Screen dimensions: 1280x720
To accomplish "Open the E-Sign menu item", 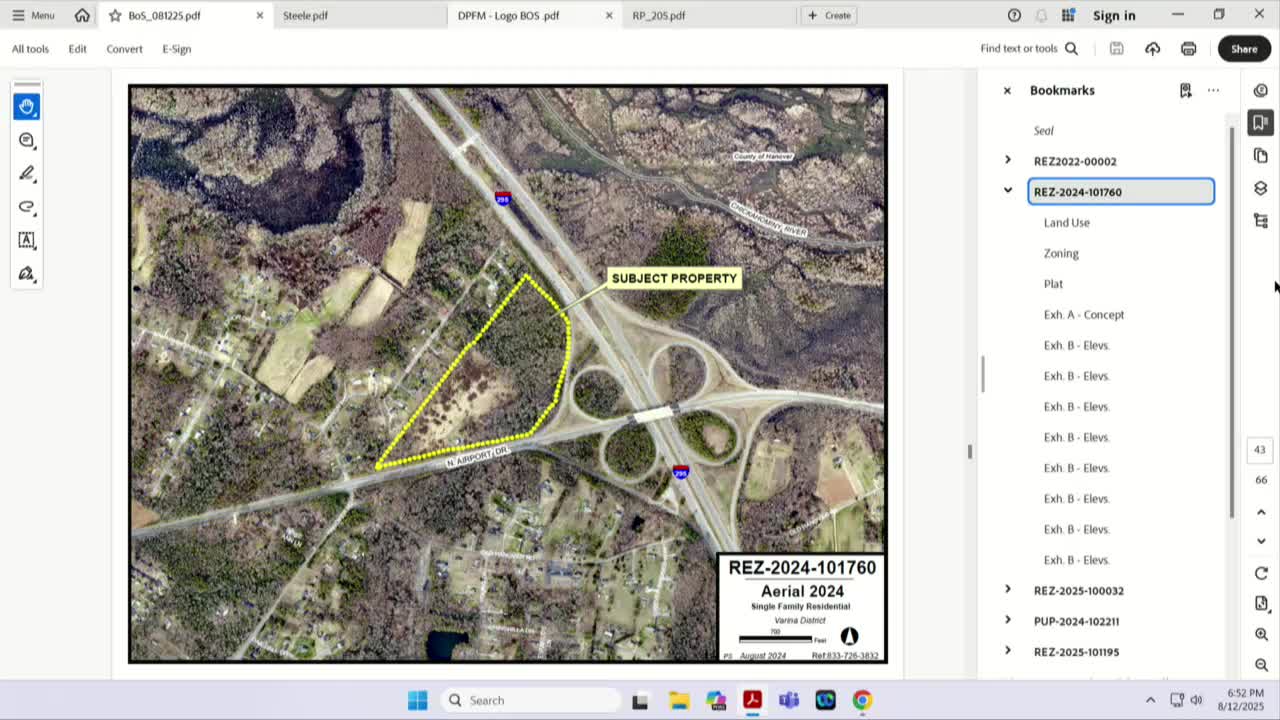I will tap(176, 48).
